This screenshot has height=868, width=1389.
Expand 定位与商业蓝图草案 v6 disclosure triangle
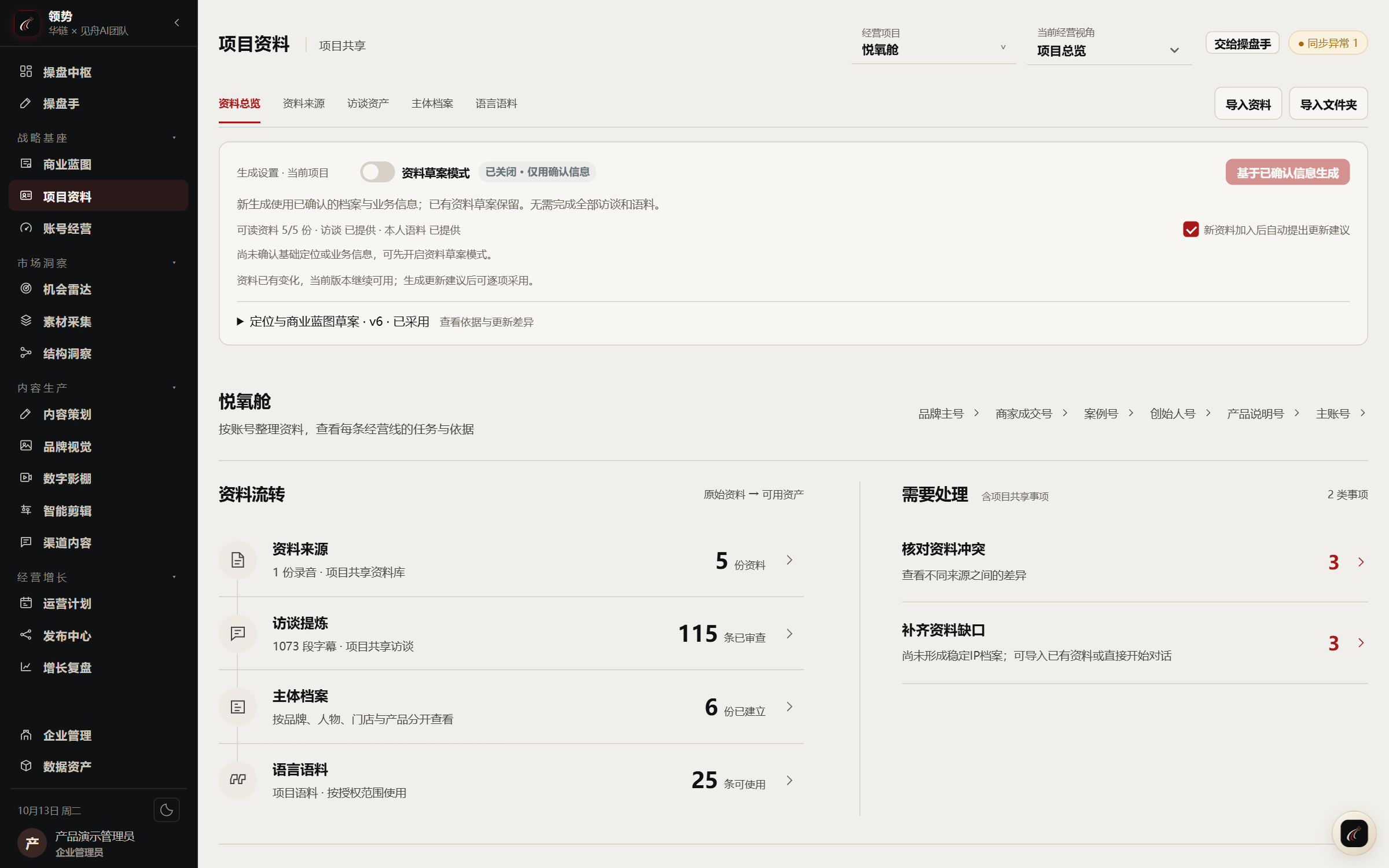(x=240, y=322)
